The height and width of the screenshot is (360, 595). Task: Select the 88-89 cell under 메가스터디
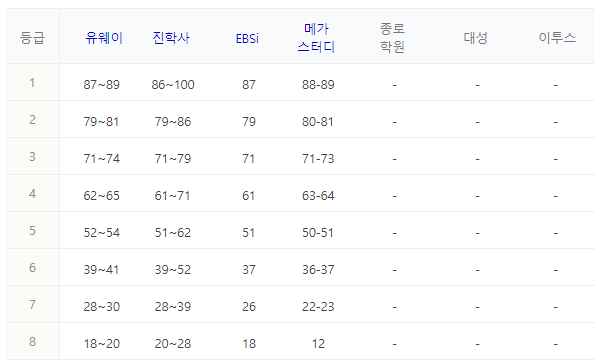click(x=318, y=85)
